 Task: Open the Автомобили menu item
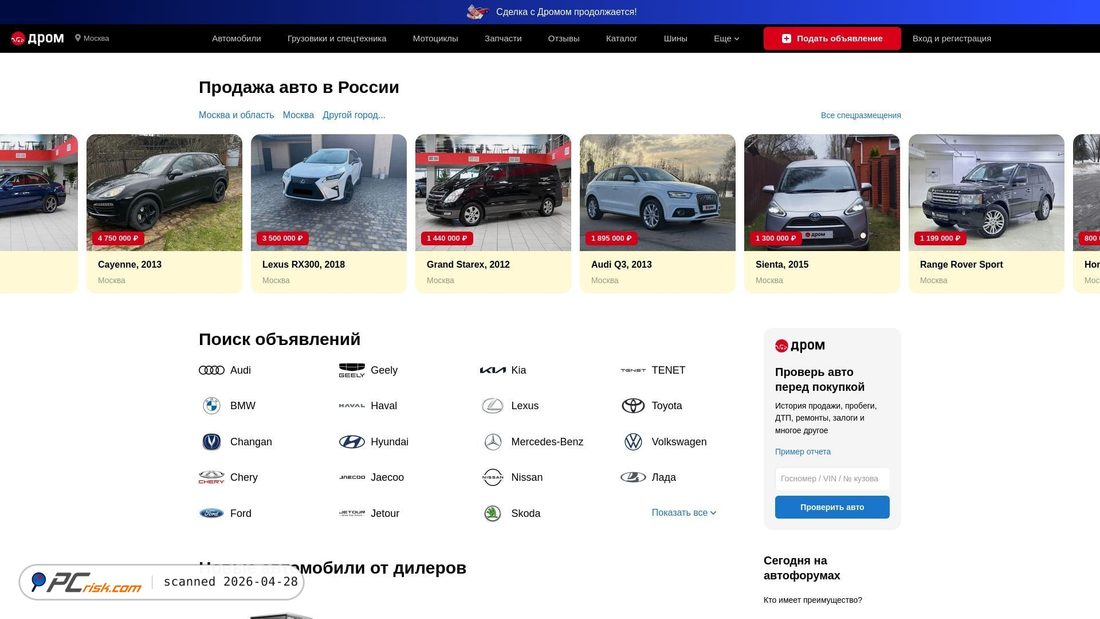pyautogui.click(x=236, y=39)
